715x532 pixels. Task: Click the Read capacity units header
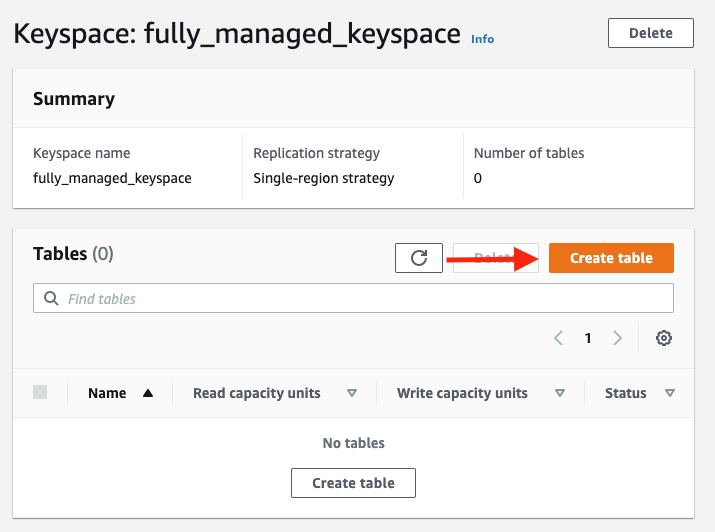pyautogui.click(x=257, y=393)
